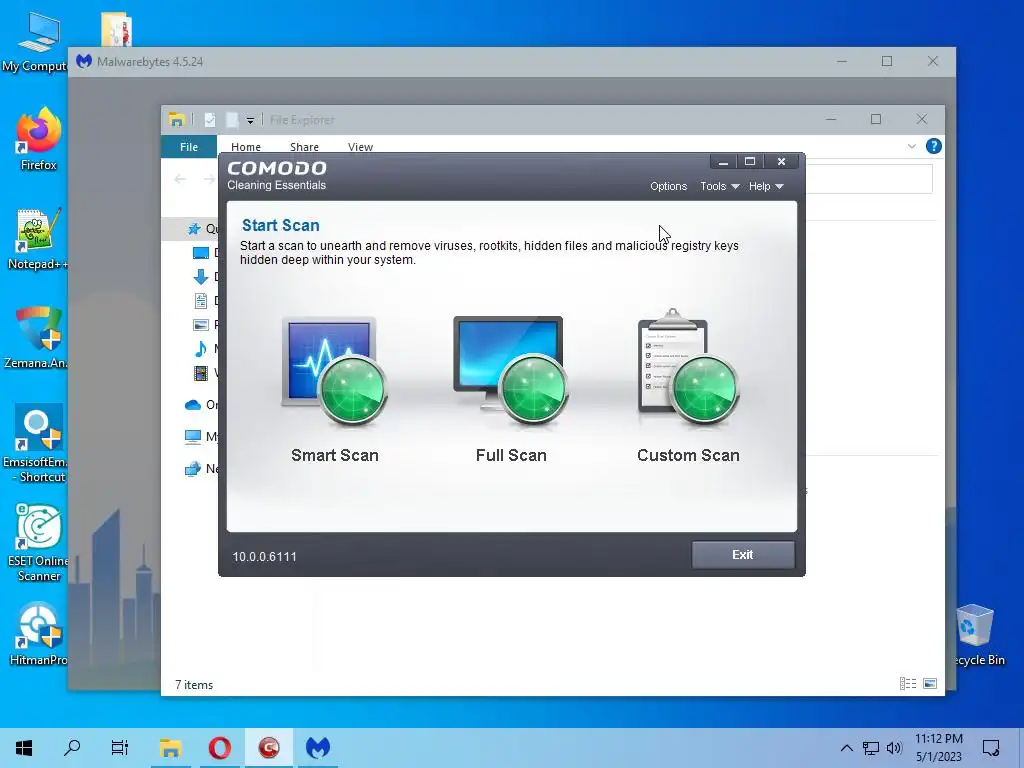Open Comodo Options
Image resolution: width=1024 pixels, height=768 pixels.
click(x=668, y=186)
